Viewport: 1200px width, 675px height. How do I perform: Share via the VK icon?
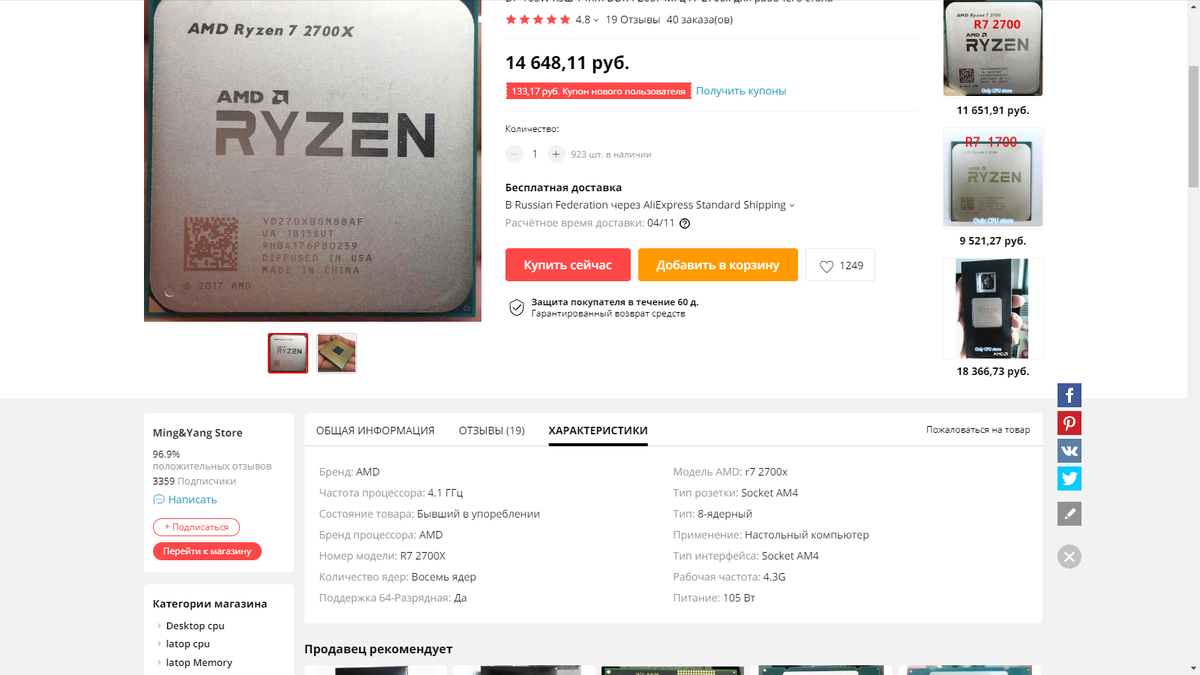coord(1069,450)
